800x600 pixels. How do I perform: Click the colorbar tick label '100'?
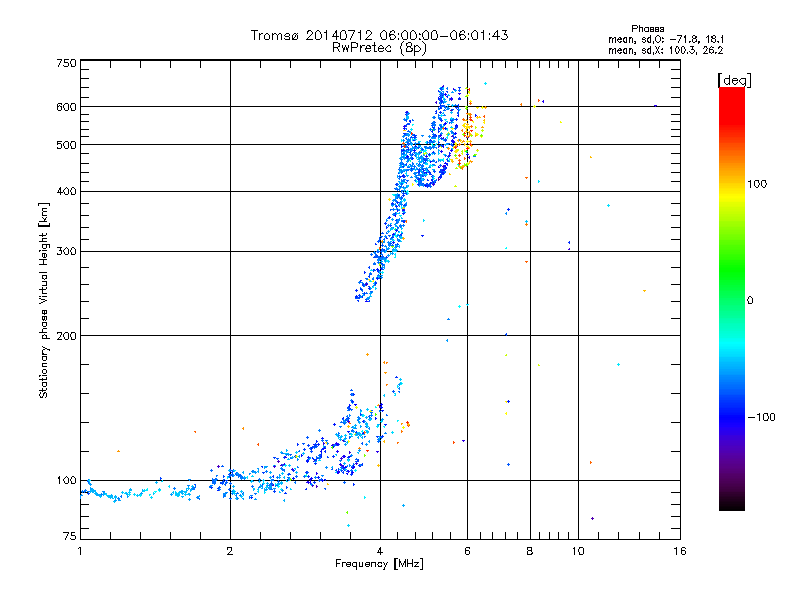click(x=757, y=184)
